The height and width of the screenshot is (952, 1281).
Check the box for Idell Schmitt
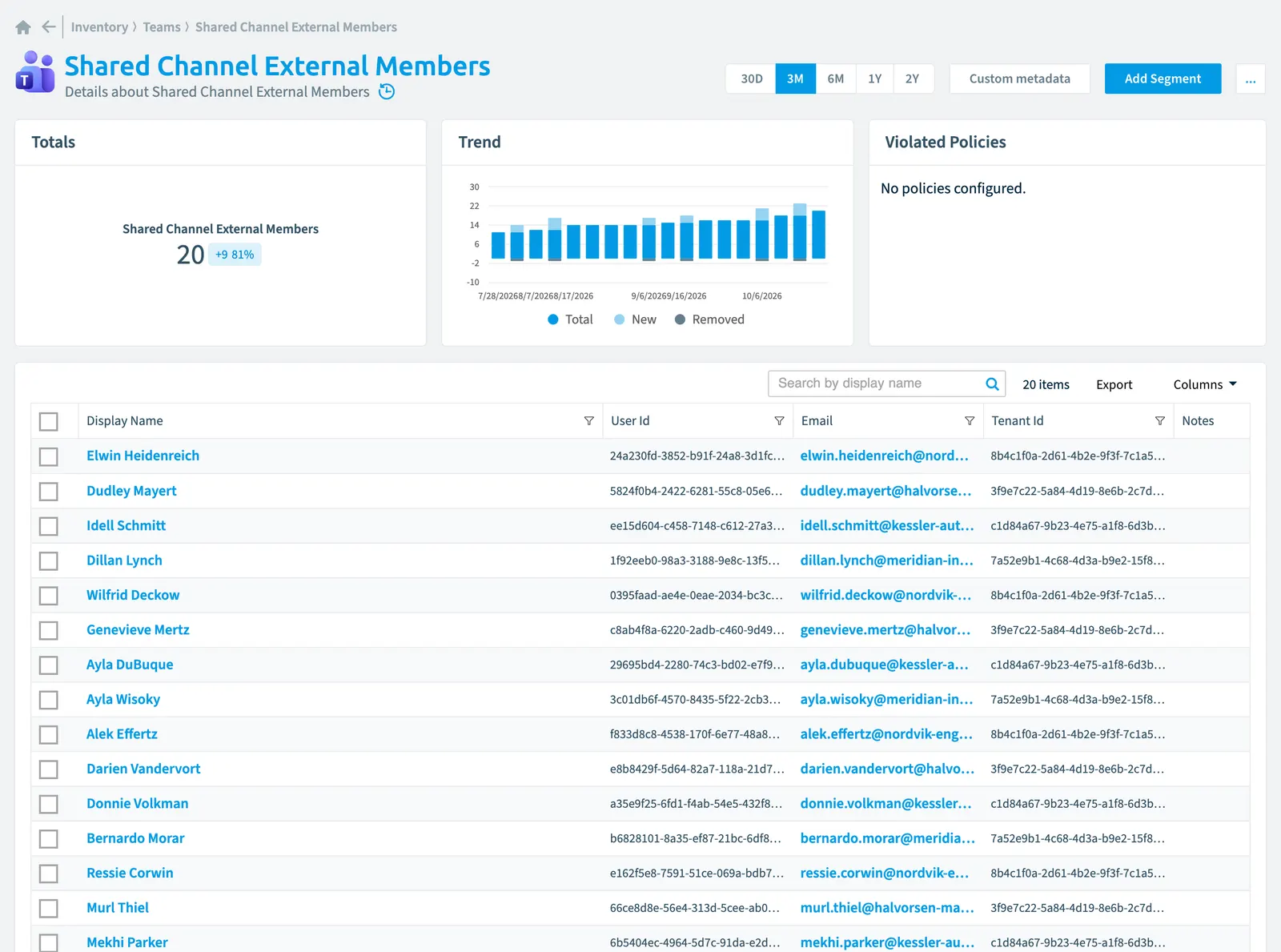[x=49, y=526]
